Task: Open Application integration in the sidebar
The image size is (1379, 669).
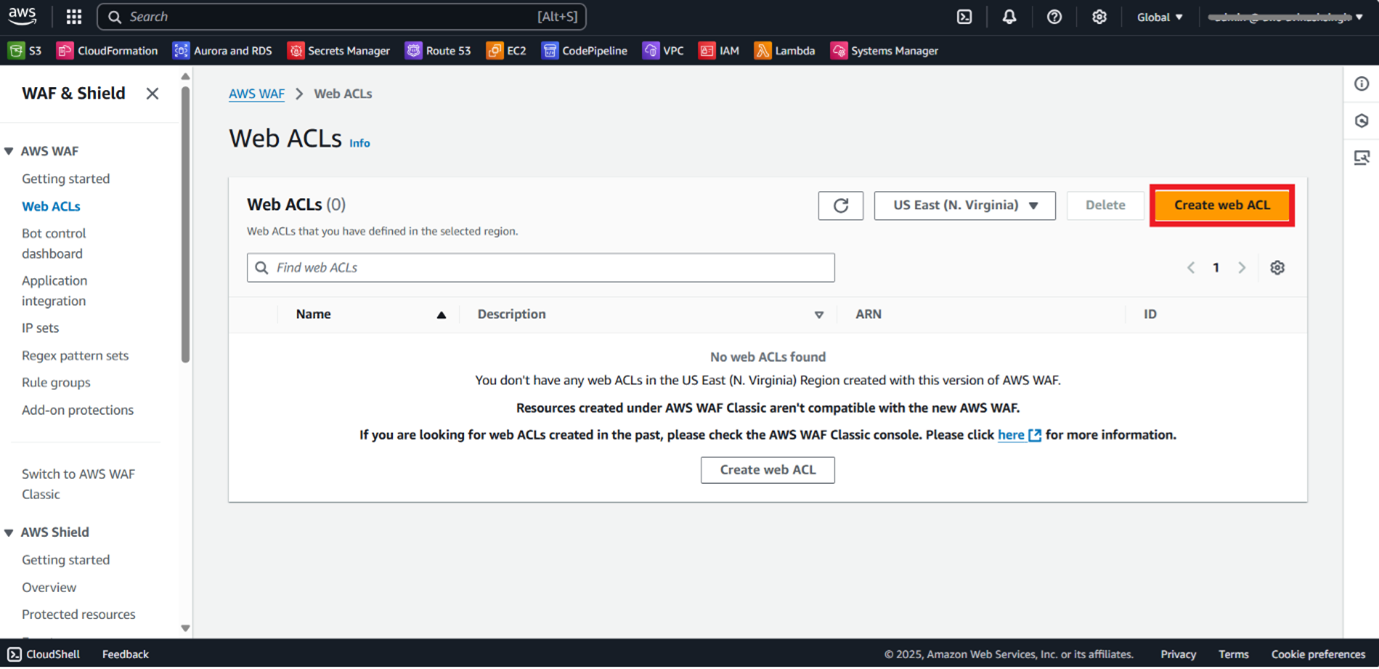Action: [x=55, y=291]
